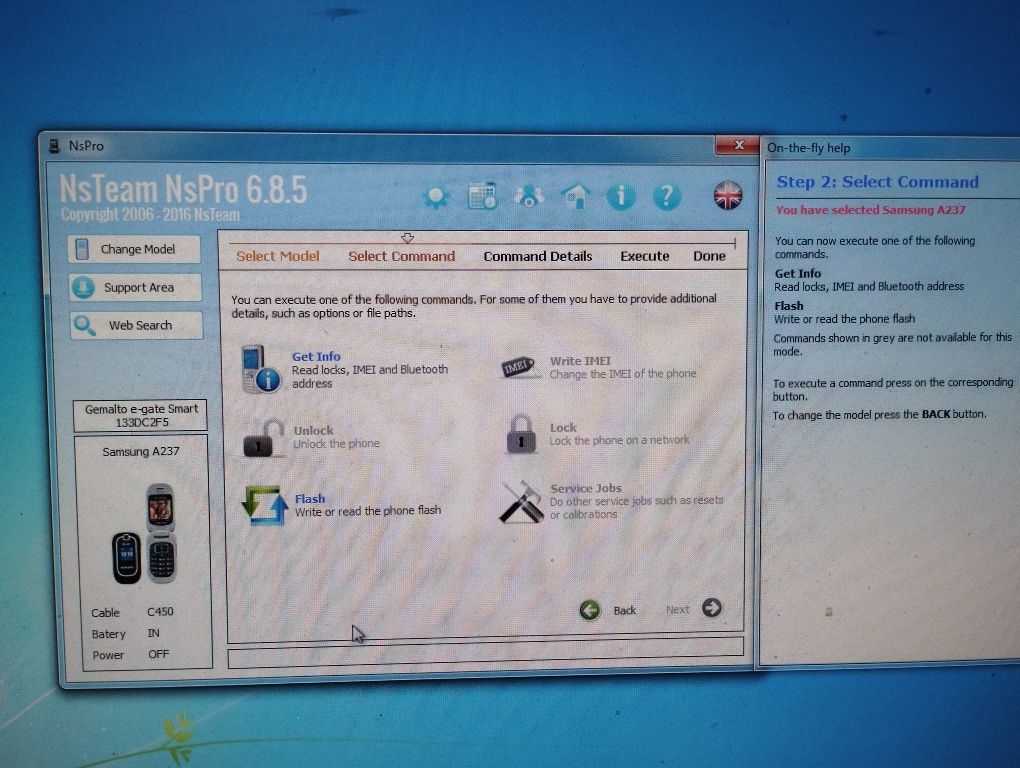
Task: Select the Lock padlock icon
Action: click(521, 434)
